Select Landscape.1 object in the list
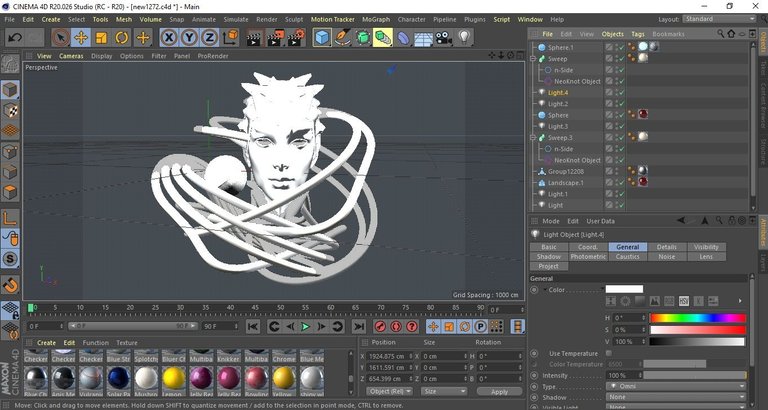 coord(566,183)
